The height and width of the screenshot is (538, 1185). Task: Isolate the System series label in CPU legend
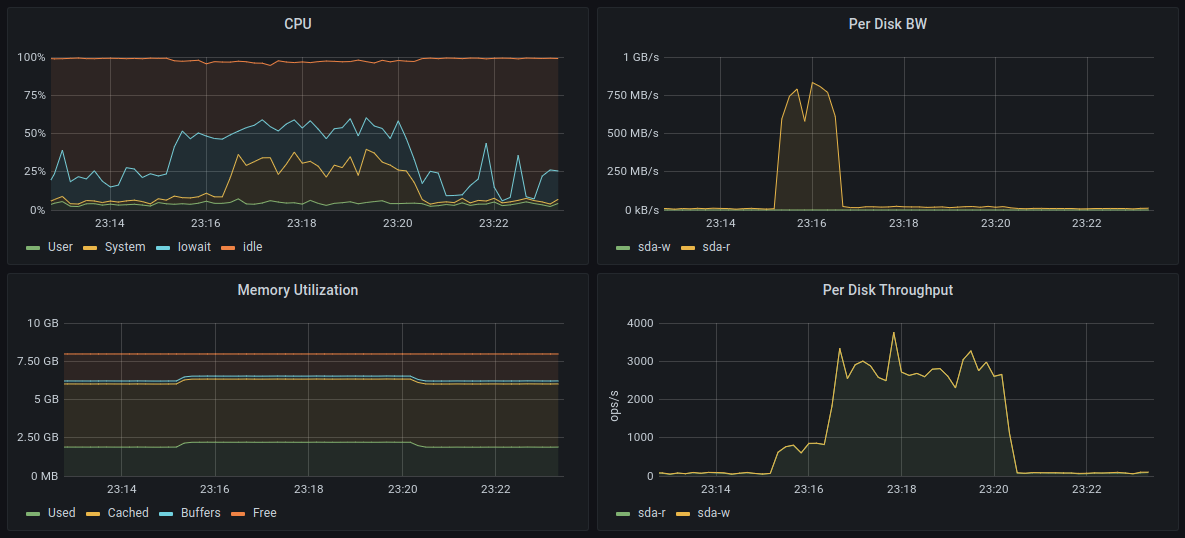tap(125, 246)
